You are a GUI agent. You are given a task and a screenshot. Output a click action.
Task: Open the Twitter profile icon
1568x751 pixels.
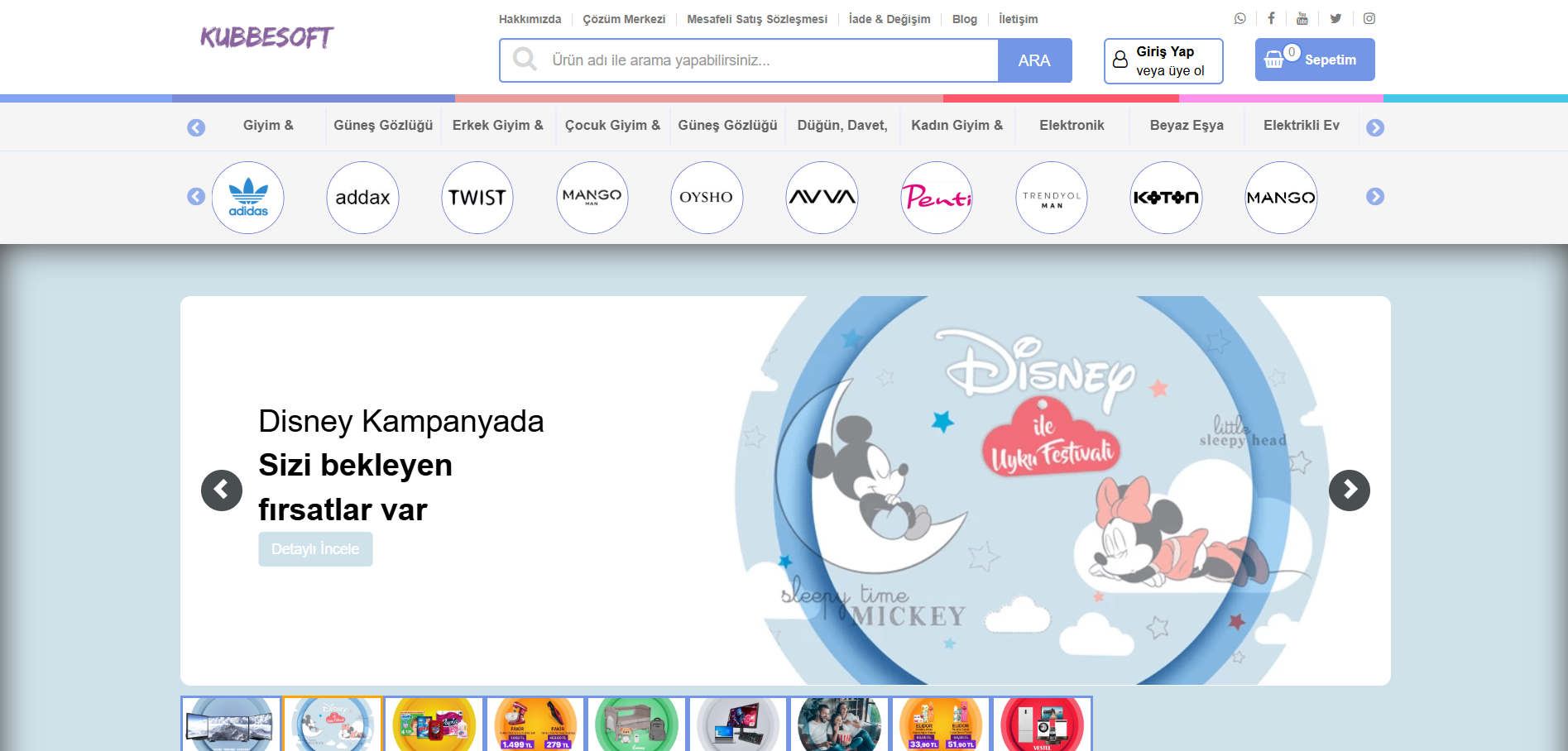(1335, 18)
